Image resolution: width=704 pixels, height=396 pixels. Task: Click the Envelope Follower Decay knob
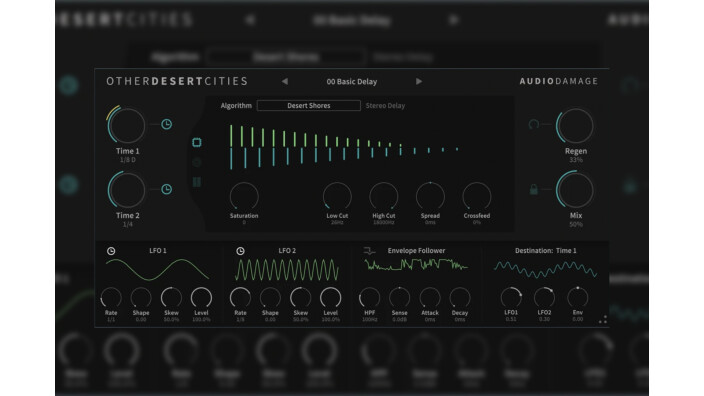(460, 297)
